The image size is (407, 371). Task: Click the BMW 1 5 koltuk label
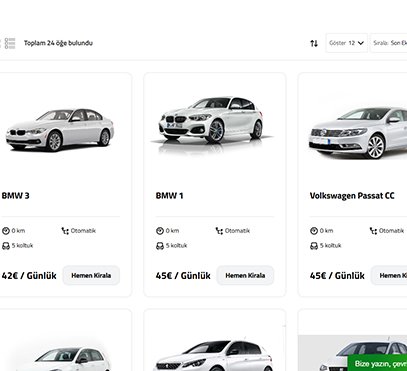[x=177, y=246]
